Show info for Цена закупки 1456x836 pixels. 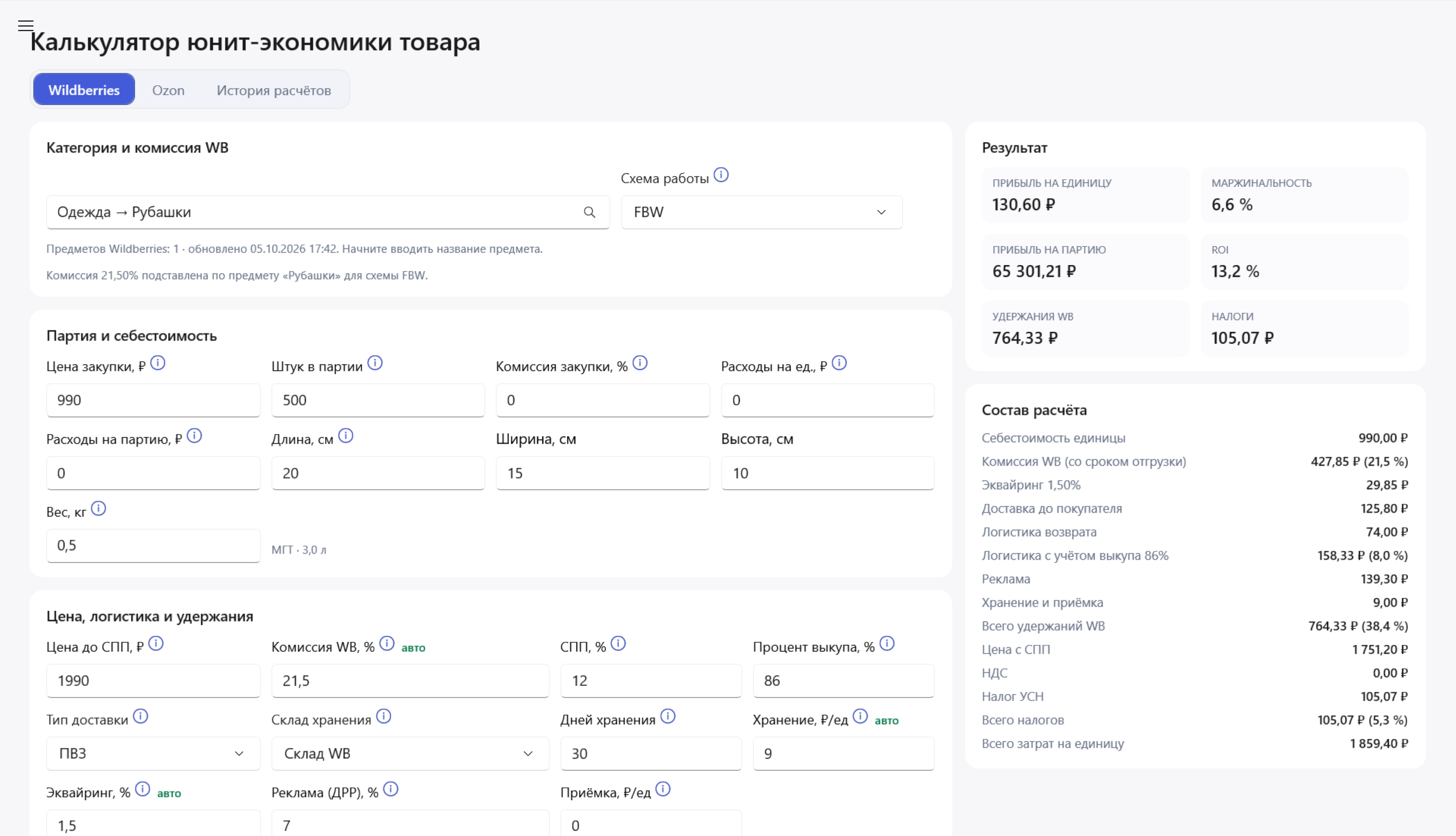click(158, 363)
